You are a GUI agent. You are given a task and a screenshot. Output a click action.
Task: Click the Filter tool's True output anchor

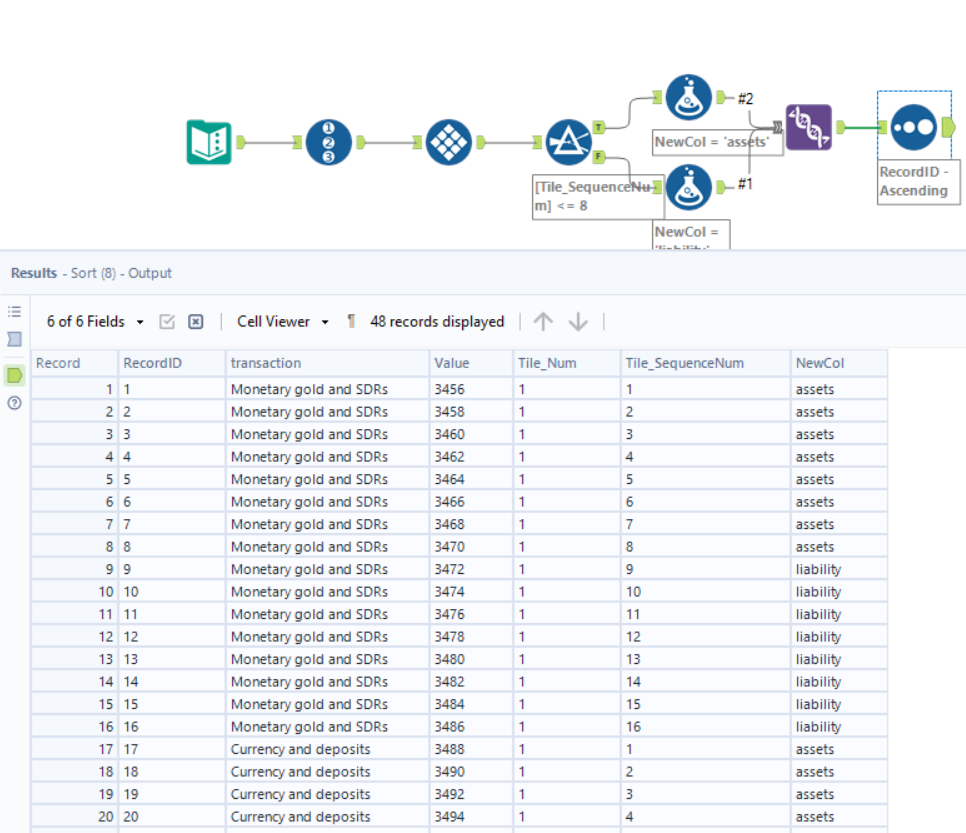(x=598, y=128)
